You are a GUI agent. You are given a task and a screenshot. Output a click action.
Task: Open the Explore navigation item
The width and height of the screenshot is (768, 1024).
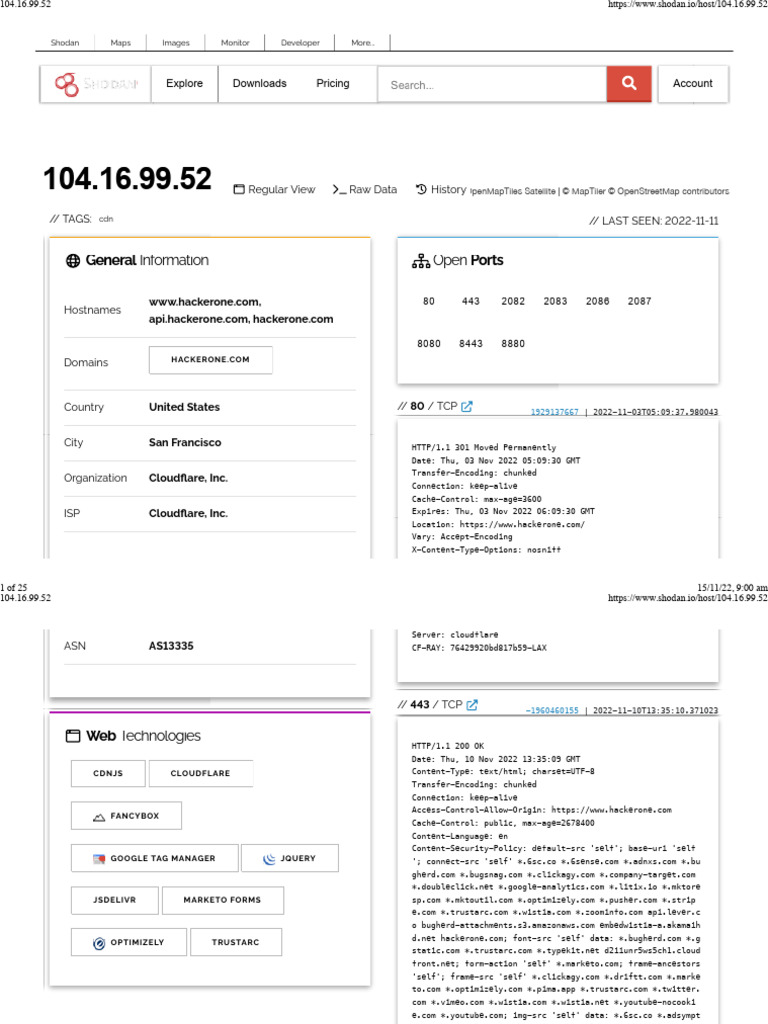click(x=184, y=84)
